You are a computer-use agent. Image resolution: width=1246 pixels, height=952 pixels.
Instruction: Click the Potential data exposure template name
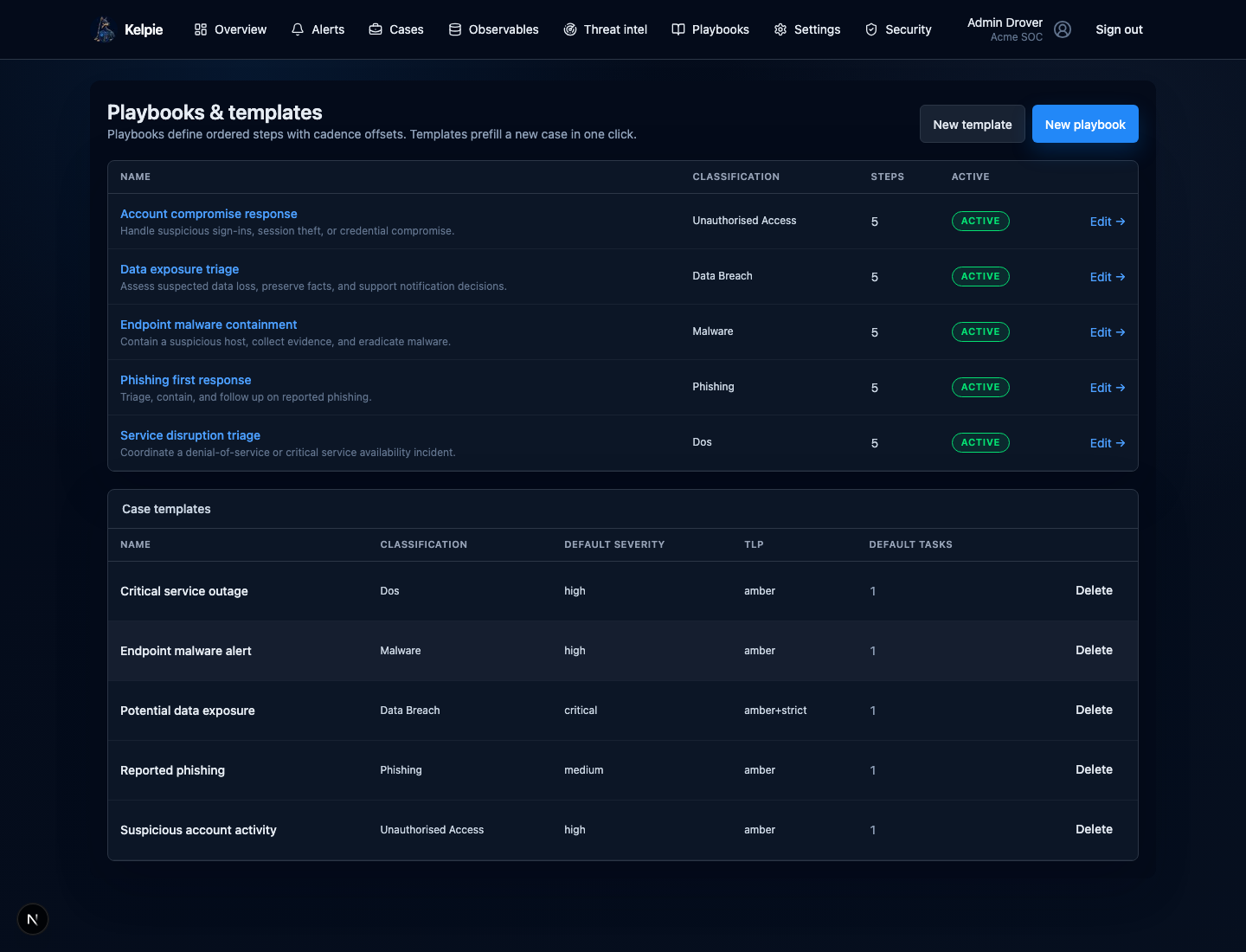pos(188,711)
